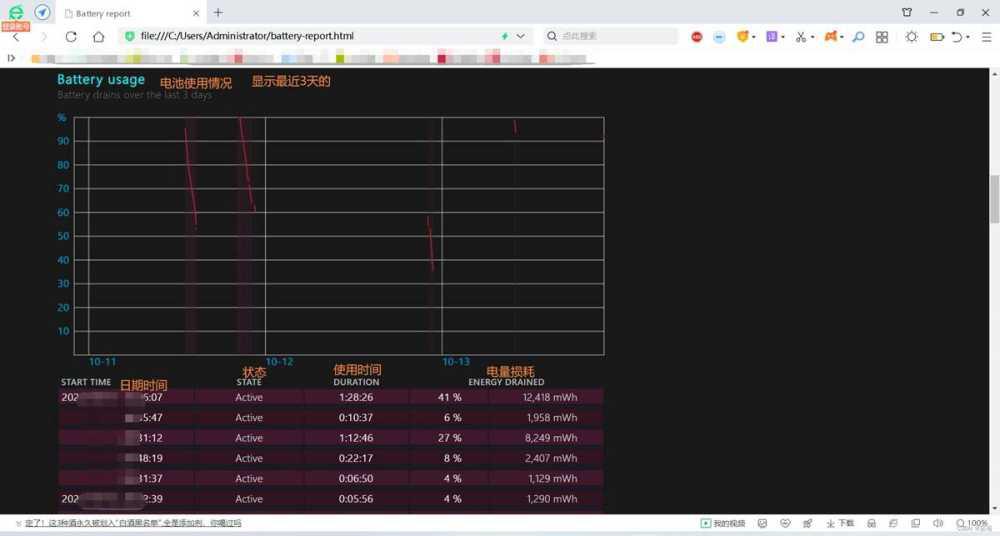Expand the address bar dropdown arrow
The height and width of the screenshot is (536, 1000).
click(x=521, y=37)
